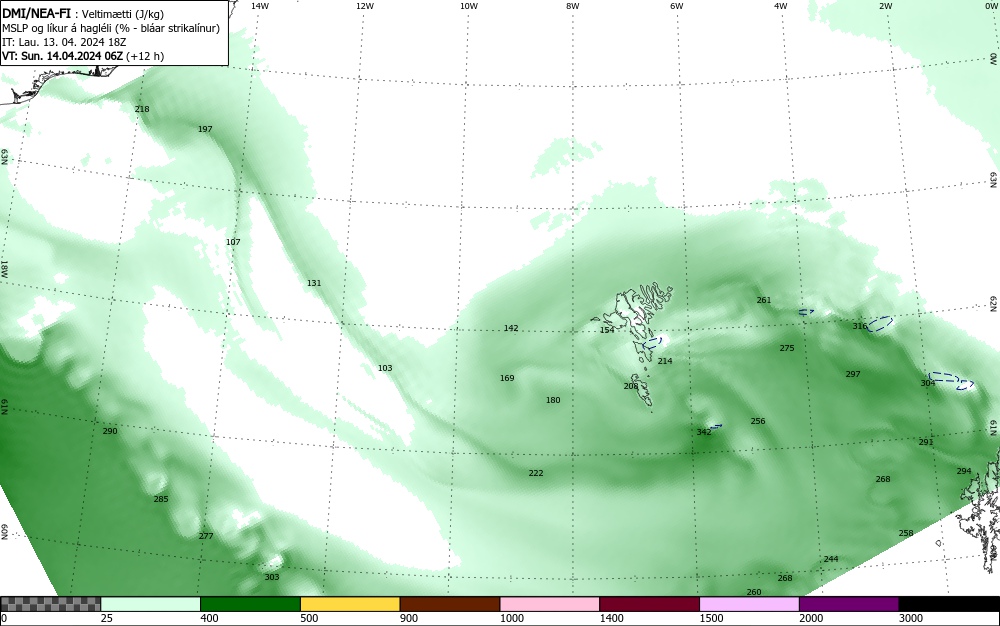The width and height of the screenshot is (1000, 626).
Task: Click the 290 value on the map
Action: [110, 432]
